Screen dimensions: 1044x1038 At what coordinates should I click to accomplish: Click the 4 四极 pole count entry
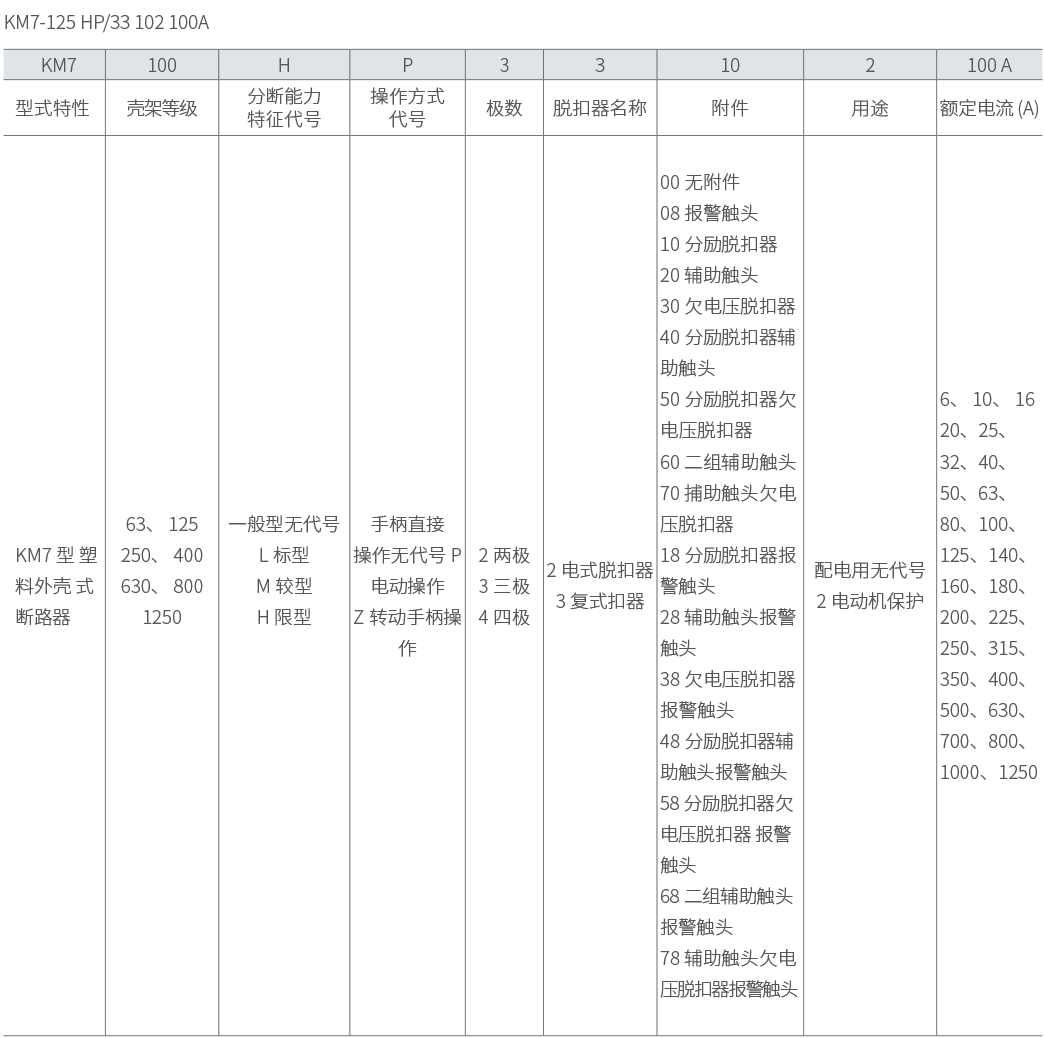504,617
